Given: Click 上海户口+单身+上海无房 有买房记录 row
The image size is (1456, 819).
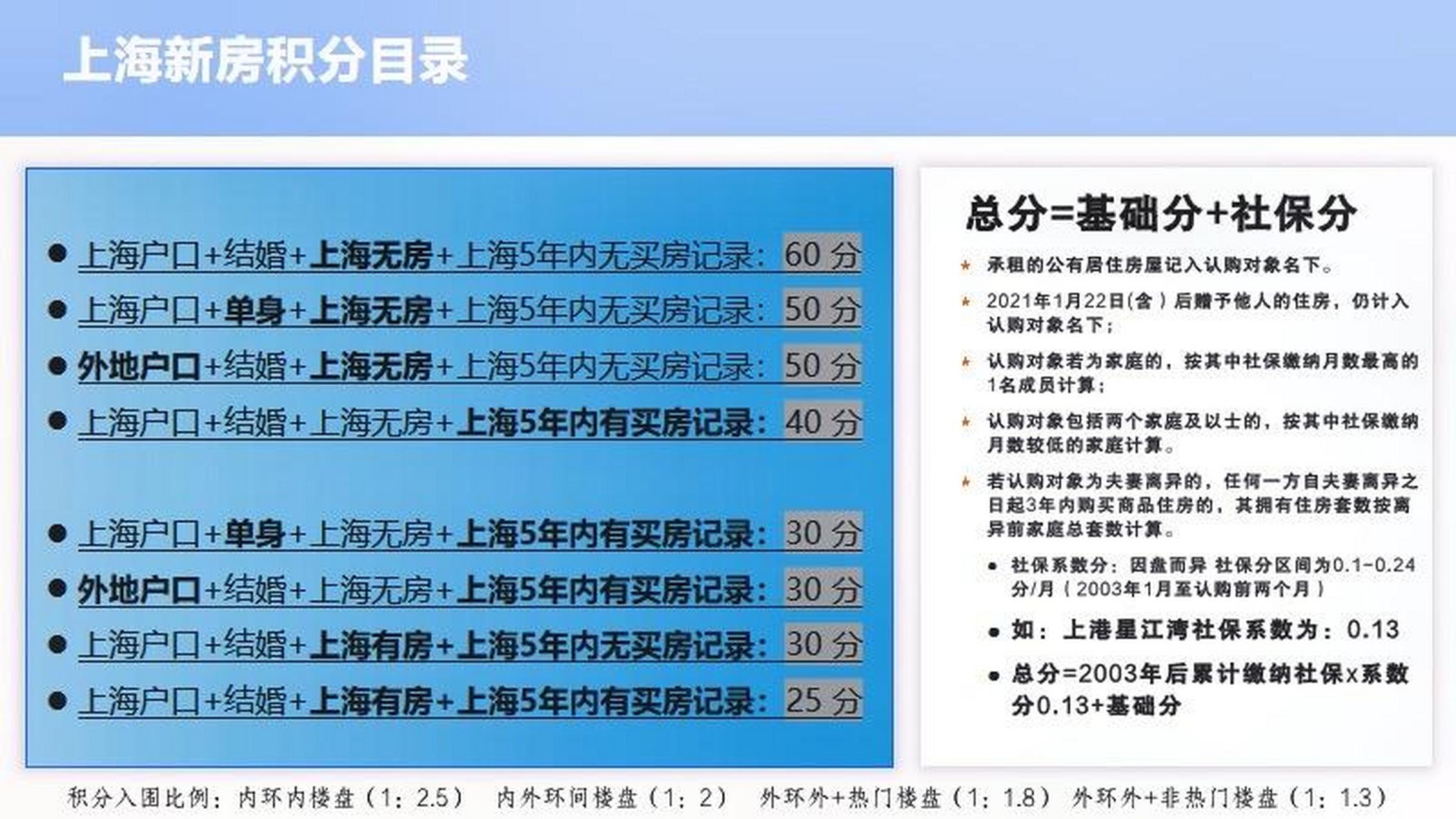Looking at the screenshot, I should (470, 533).
